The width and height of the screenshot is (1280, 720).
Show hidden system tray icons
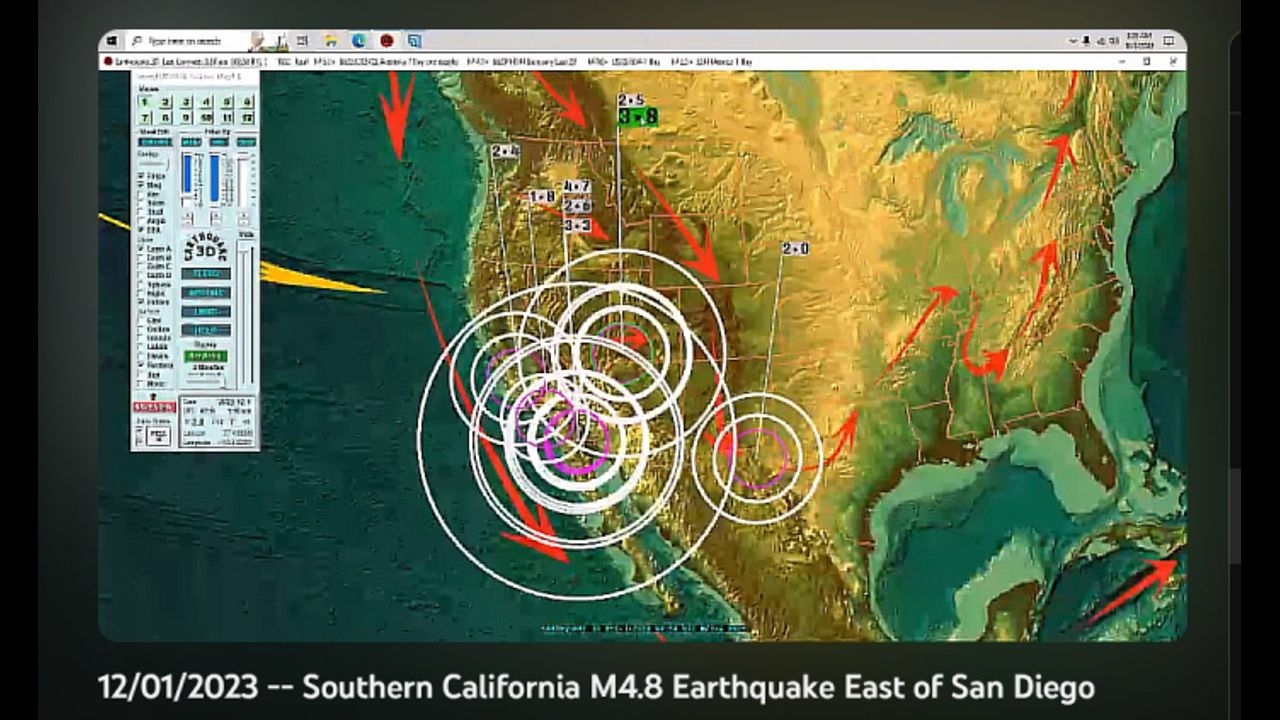pyautogui.click(x=1072, y=41)
